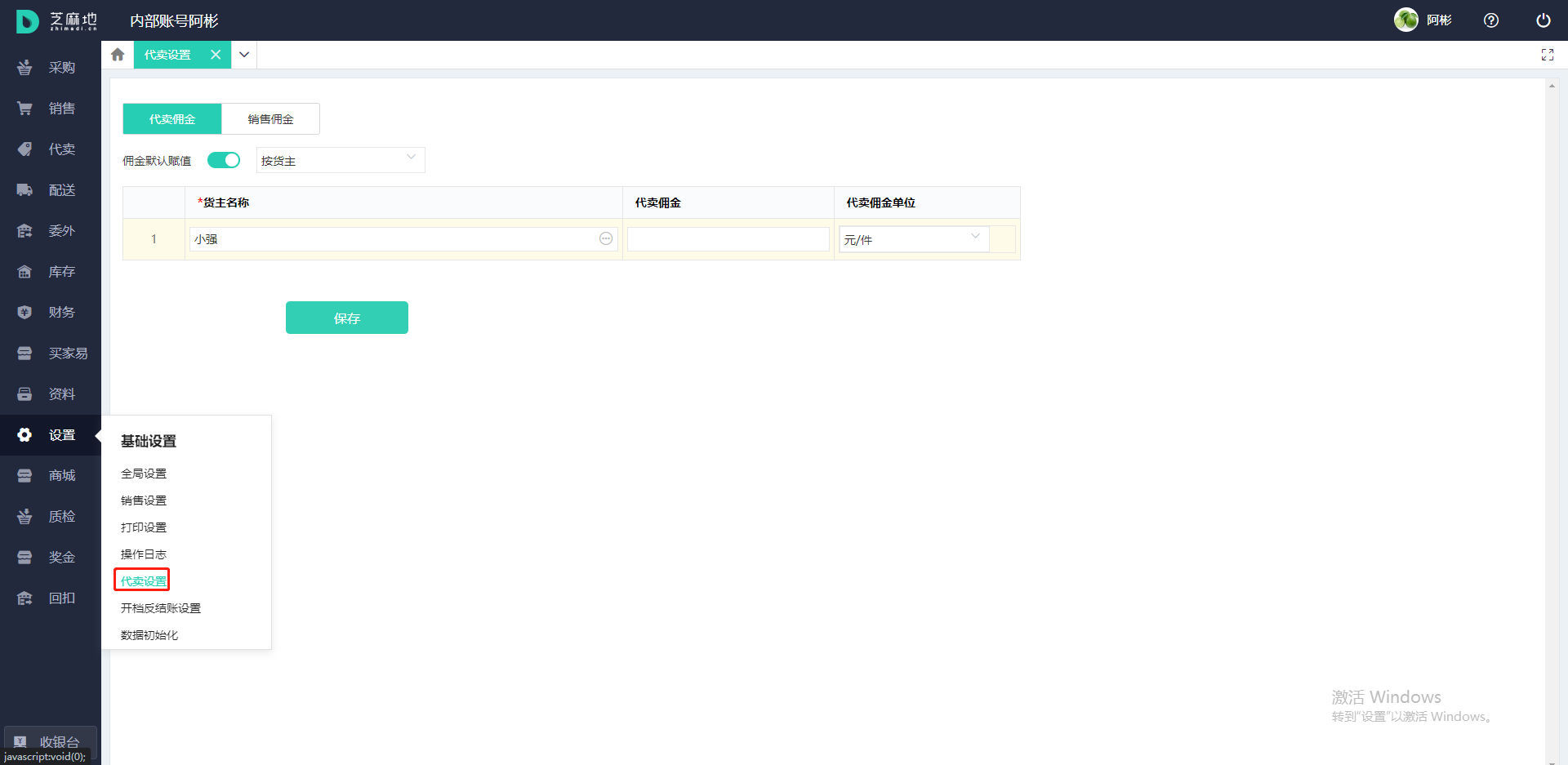The image size is (1568, 765).
Task: Click the 保存 save button
Action: 347,318
